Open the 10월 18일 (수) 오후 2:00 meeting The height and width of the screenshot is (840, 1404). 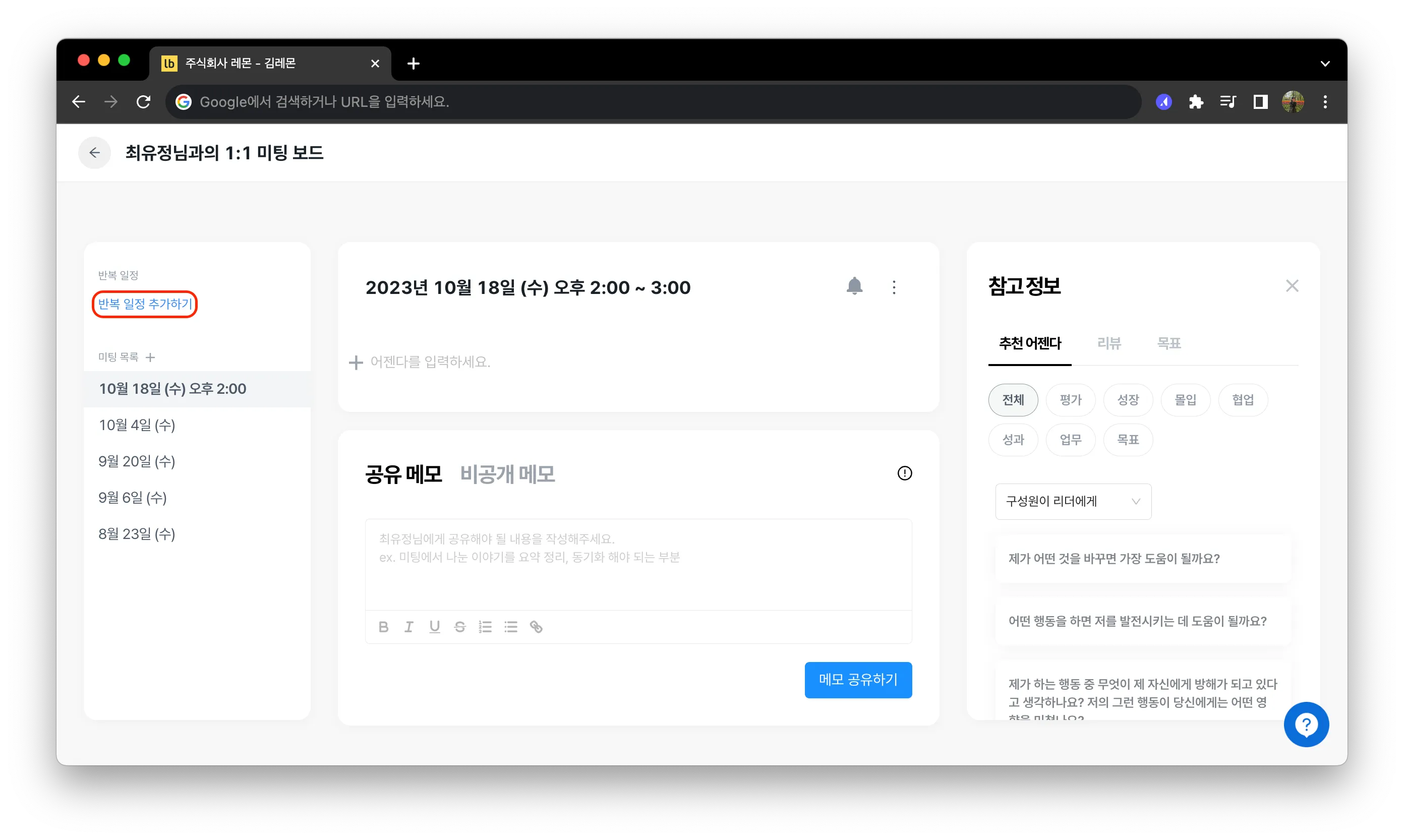click(197, 389)
